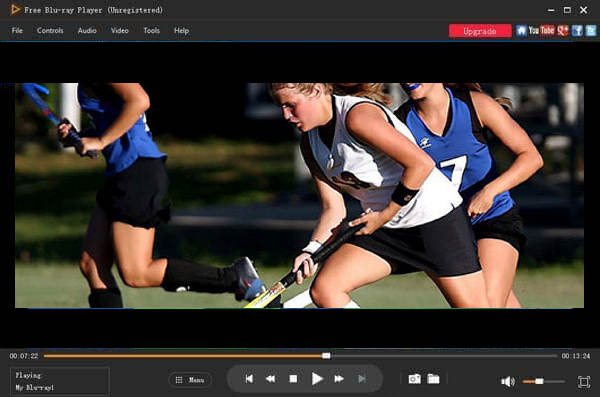Play the video
Image resolution: width=600 pixels, height=397 pixels.
point(317,379)
